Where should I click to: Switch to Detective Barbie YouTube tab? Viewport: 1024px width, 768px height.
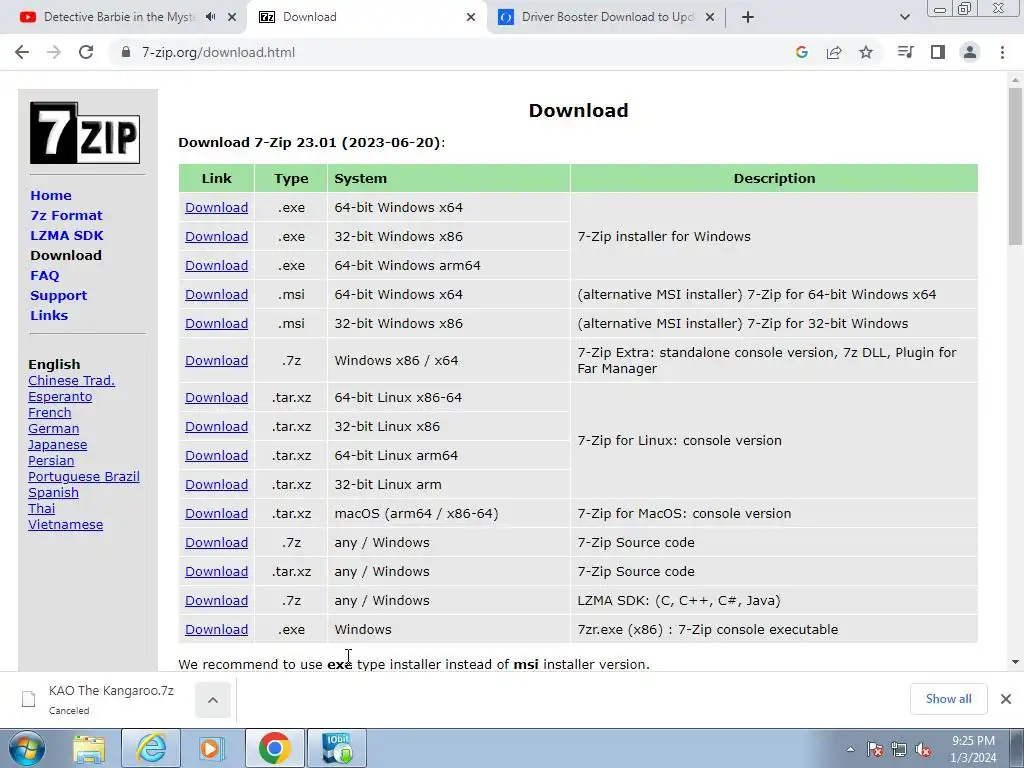[x=119, y=17]
